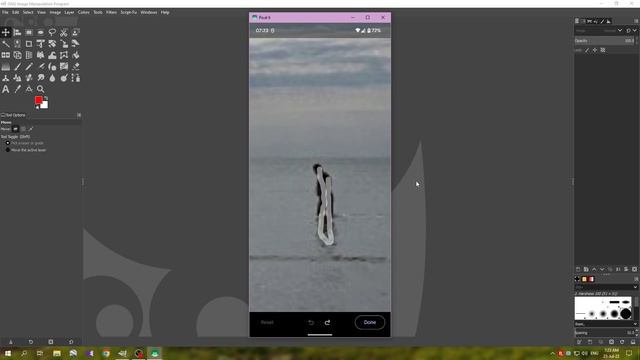
Task: Open Chrome from the taskbar
Action: pyautogui.click(x=106, y=353)
